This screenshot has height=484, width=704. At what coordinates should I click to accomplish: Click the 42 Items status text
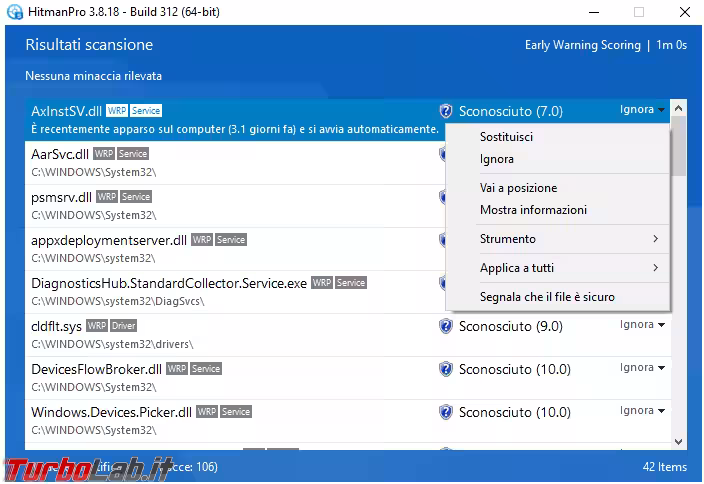tap(664, 467)
